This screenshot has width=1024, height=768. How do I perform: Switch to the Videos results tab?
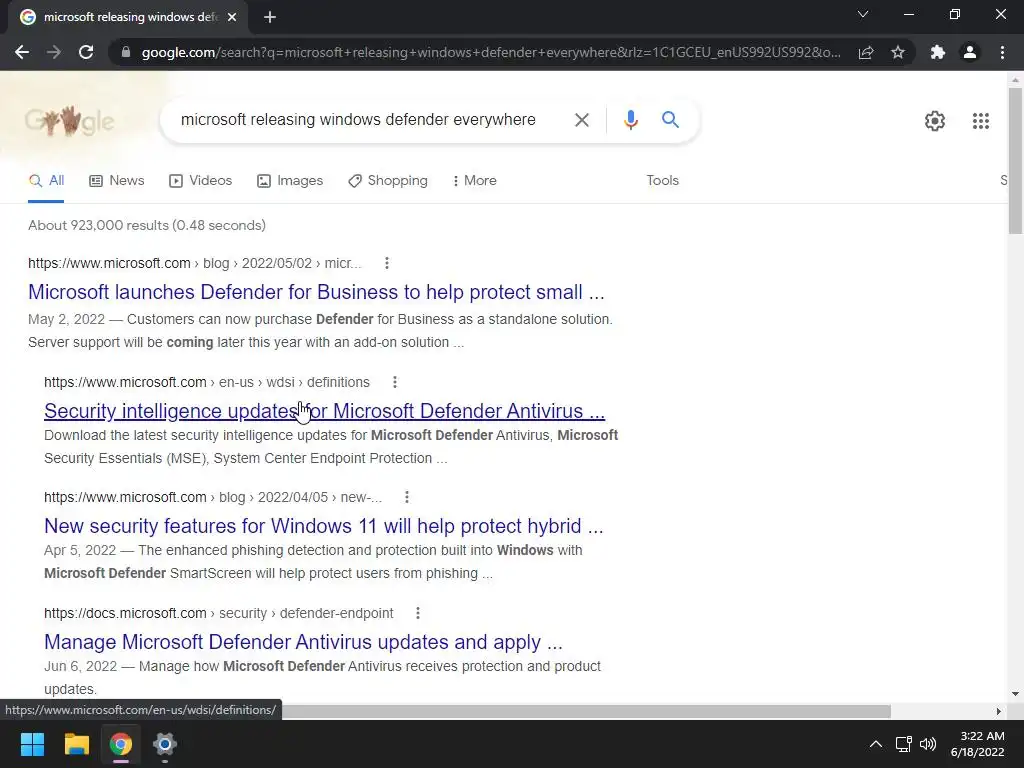click(x=200, y=181)
